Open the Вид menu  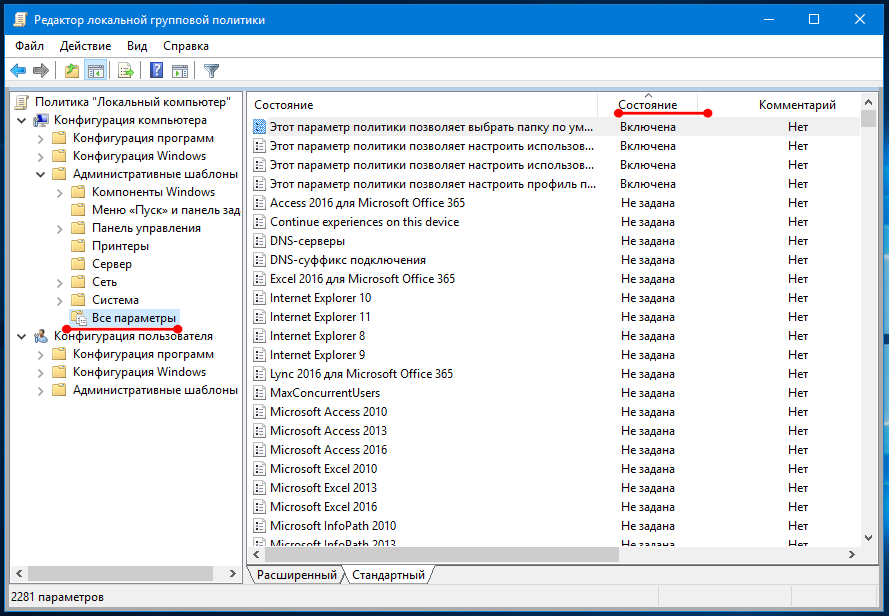pyautogui.click(x=137, y=46)
